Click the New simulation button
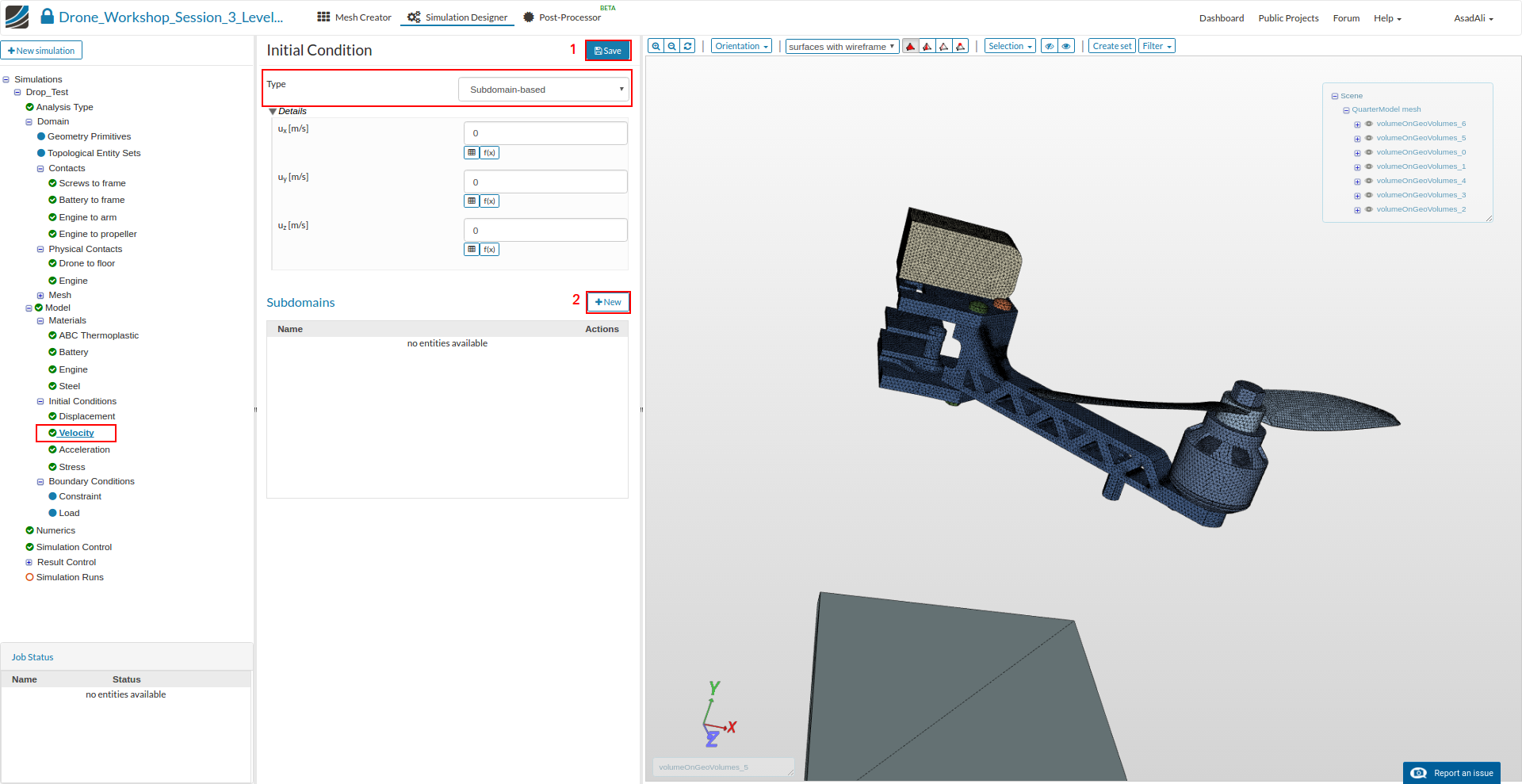 tap(41, 51)
